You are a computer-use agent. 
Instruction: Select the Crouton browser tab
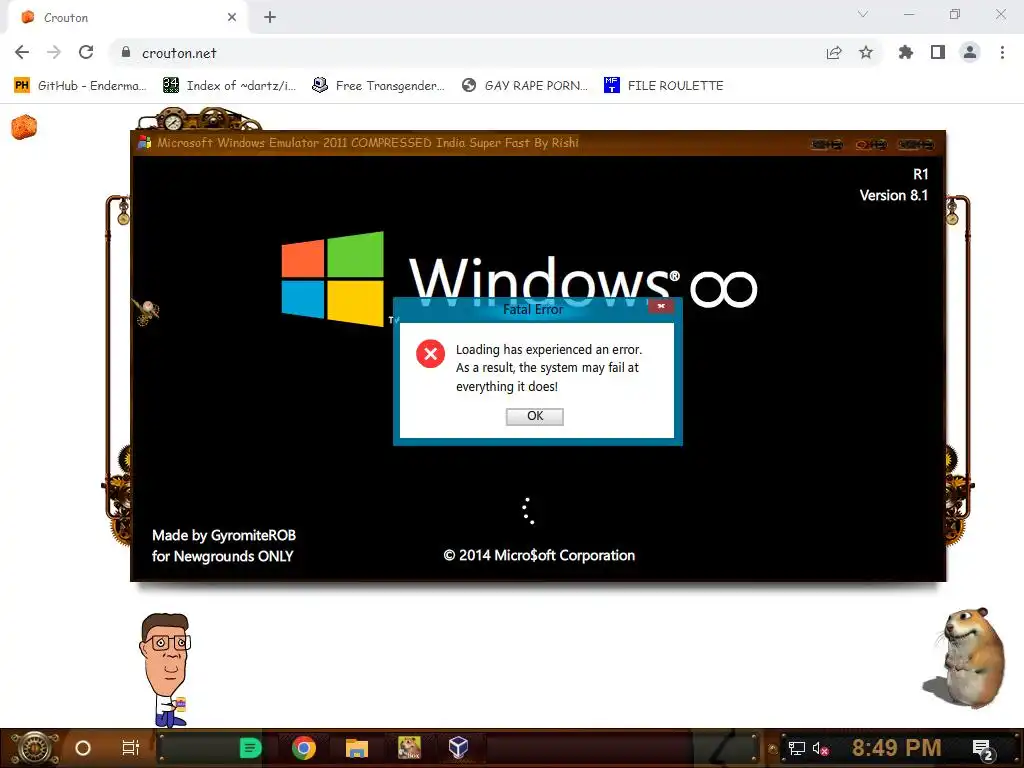click(127, 18)
